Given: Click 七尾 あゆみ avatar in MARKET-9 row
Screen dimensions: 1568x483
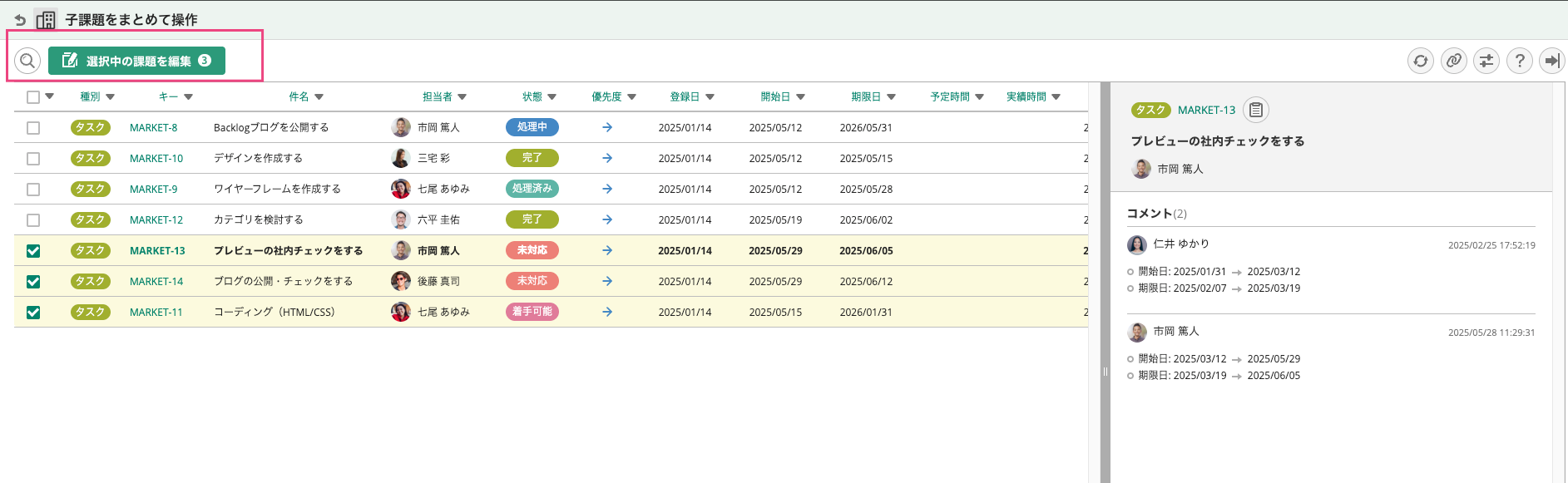Looking at the screenshot, I should 401,189.
